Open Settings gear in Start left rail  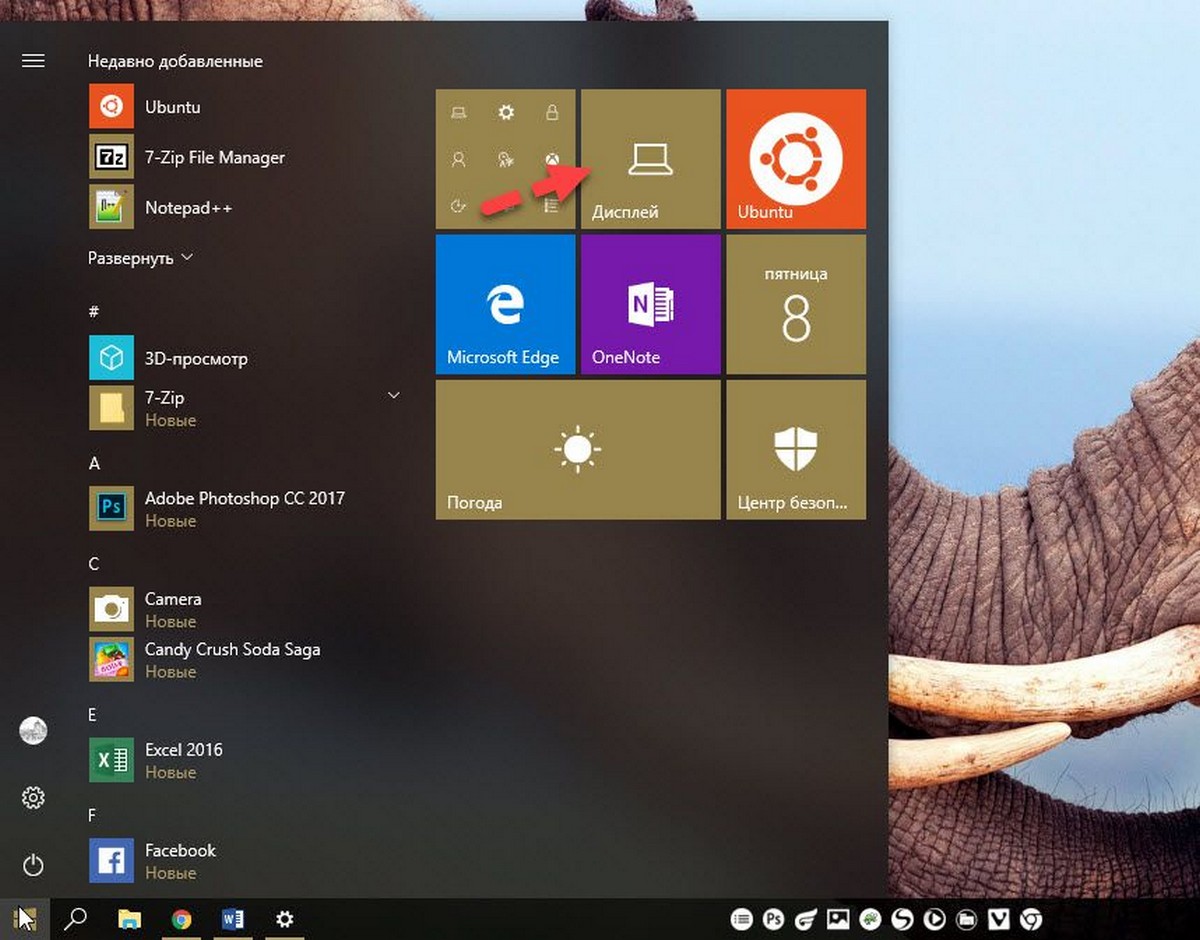point(33,798)
